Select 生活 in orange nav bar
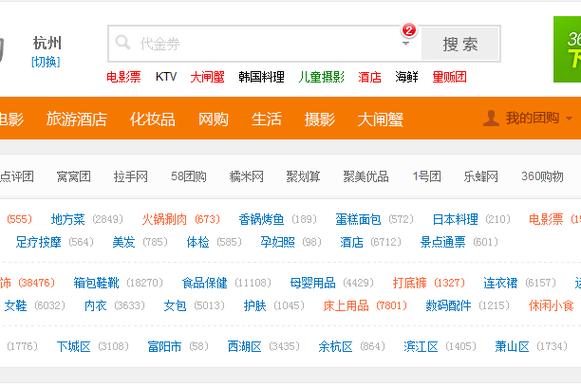Screen dimensions: 581x387 [x=266, y=119]
